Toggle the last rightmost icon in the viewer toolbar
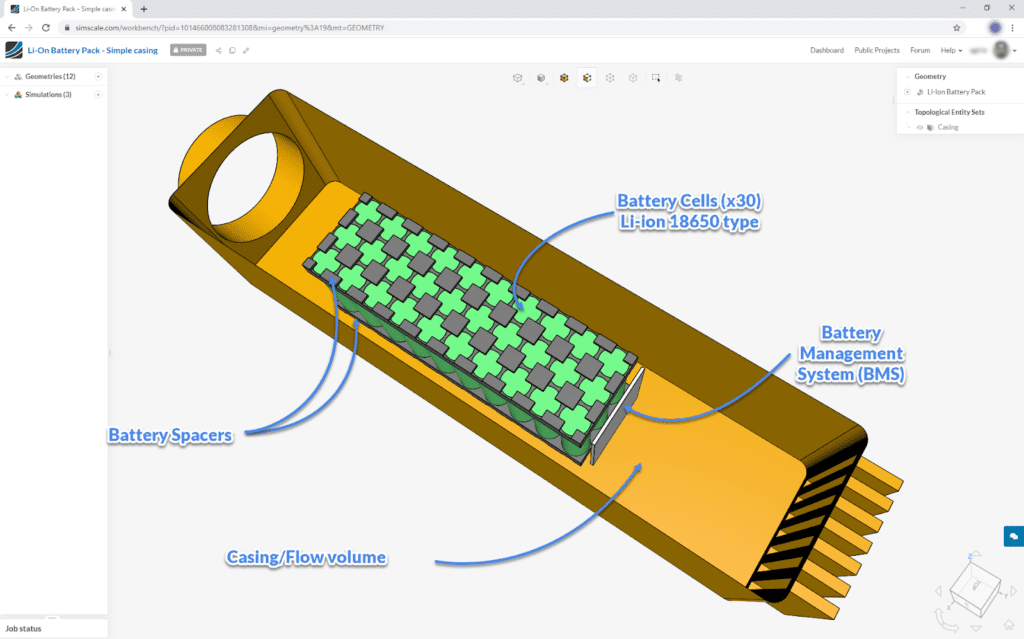Viewport: 1024px width, 639px height. [x=678, y=77]
